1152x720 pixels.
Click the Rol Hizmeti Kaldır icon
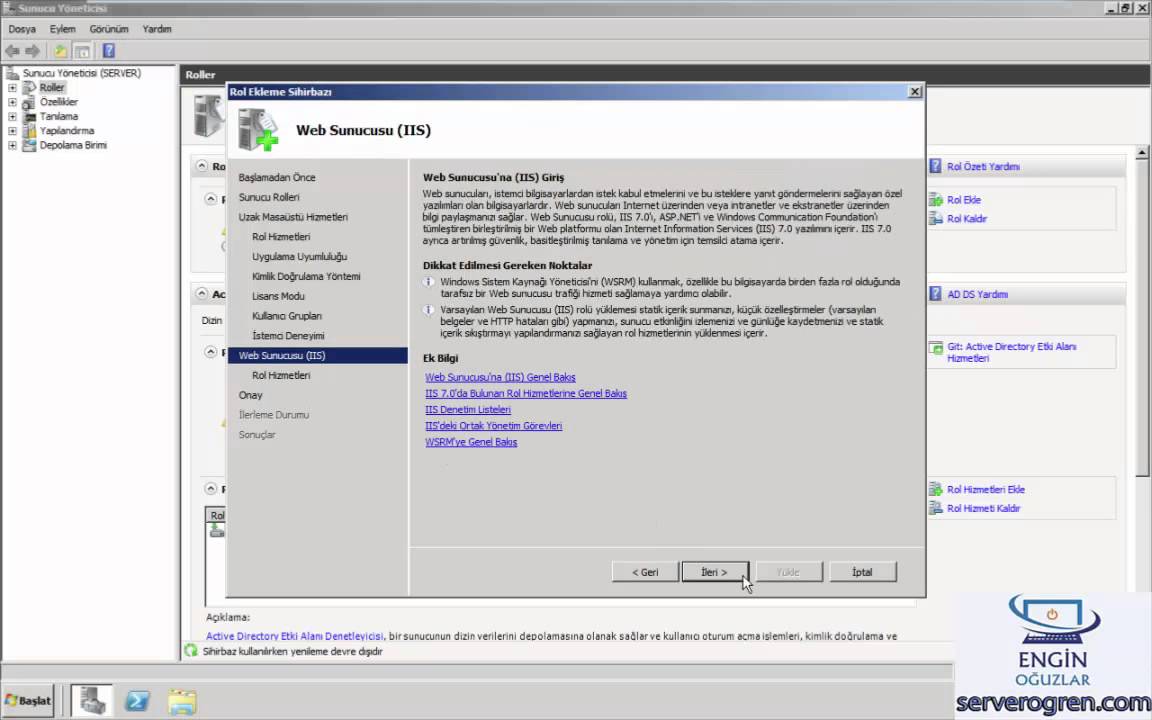click(x=935, y=508)
